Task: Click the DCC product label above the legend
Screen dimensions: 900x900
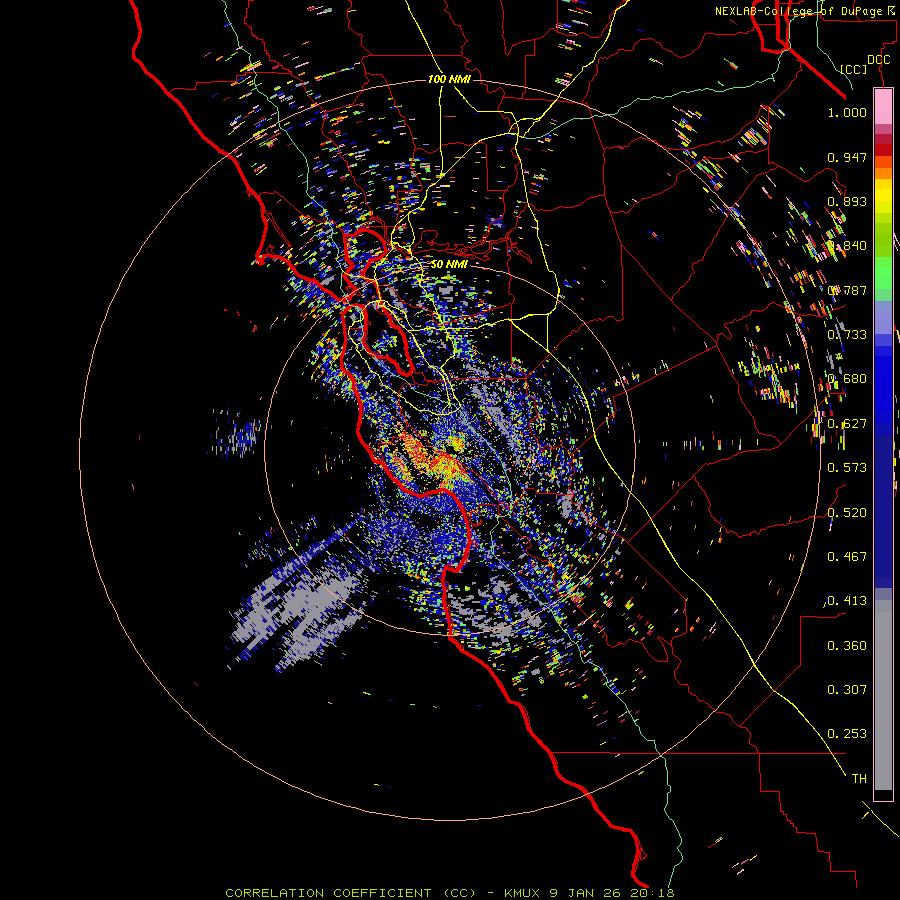Action: (x=878, y=60)
